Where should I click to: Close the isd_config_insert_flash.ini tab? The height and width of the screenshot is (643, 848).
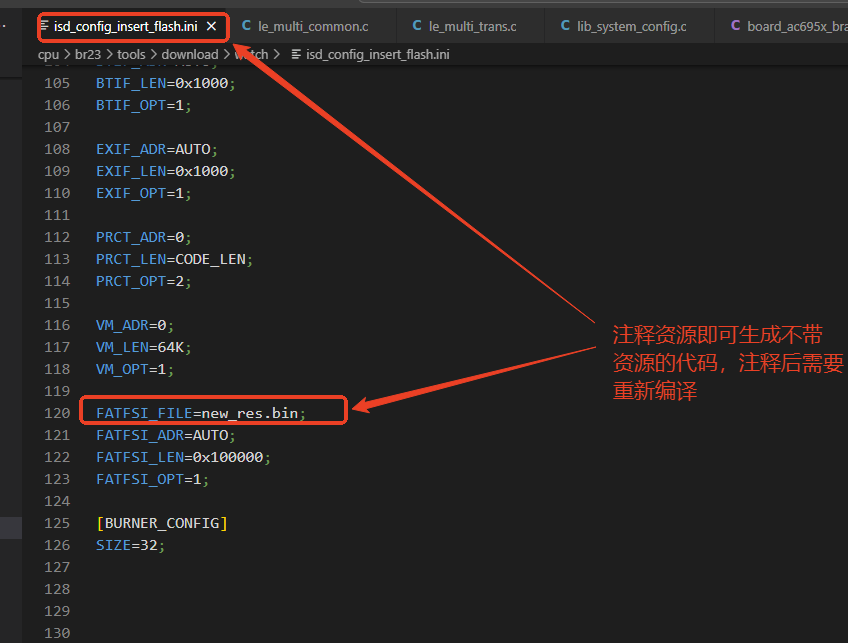click(x=211, y=26)
